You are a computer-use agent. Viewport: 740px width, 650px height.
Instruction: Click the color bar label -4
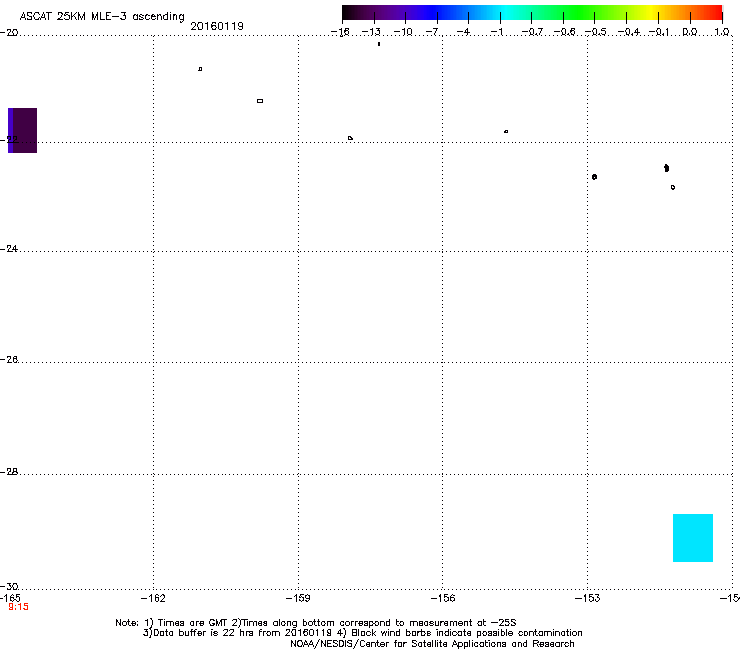[464, 32]
